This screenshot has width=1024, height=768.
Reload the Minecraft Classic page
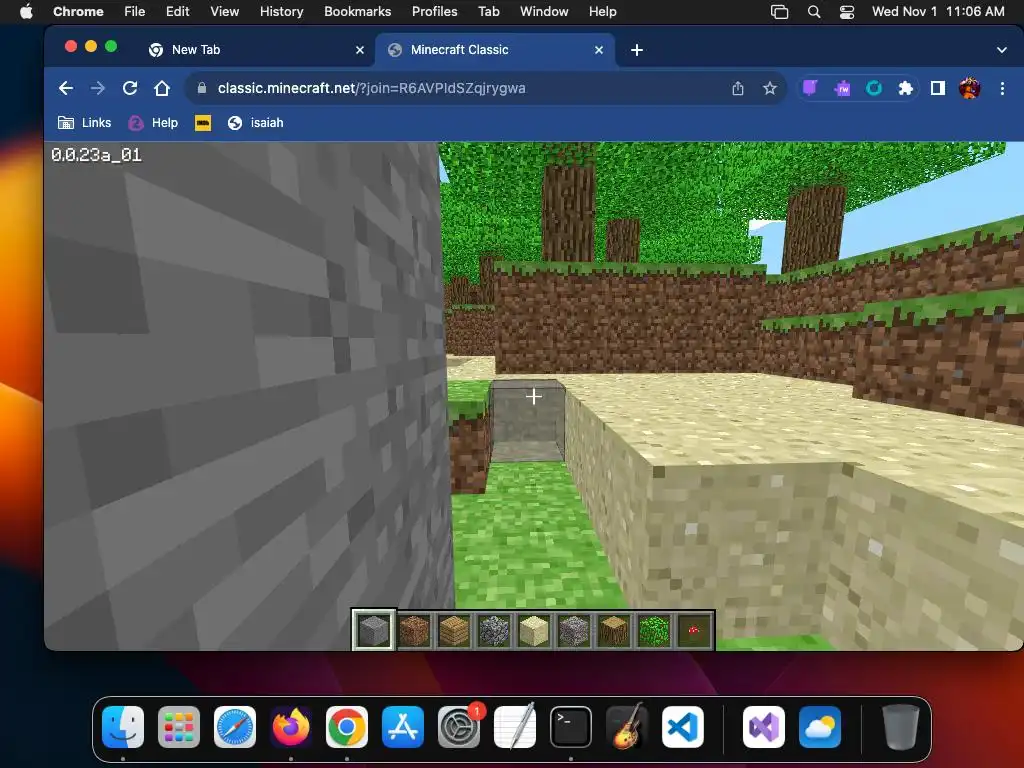point(130,88)
